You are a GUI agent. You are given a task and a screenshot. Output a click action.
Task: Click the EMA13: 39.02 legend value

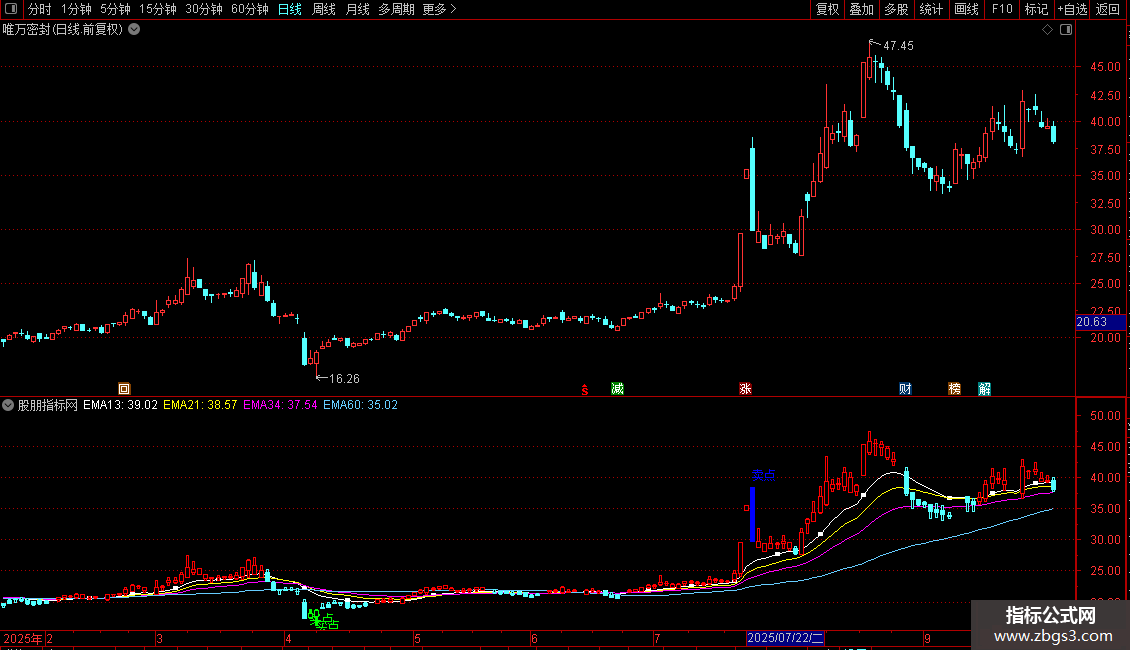pyautogui.click(x=120, y=405)
